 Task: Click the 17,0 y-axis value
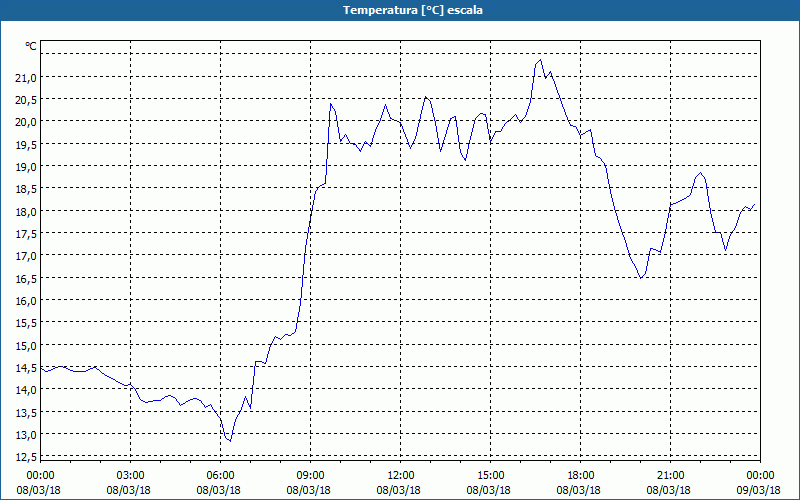[26, 256]
